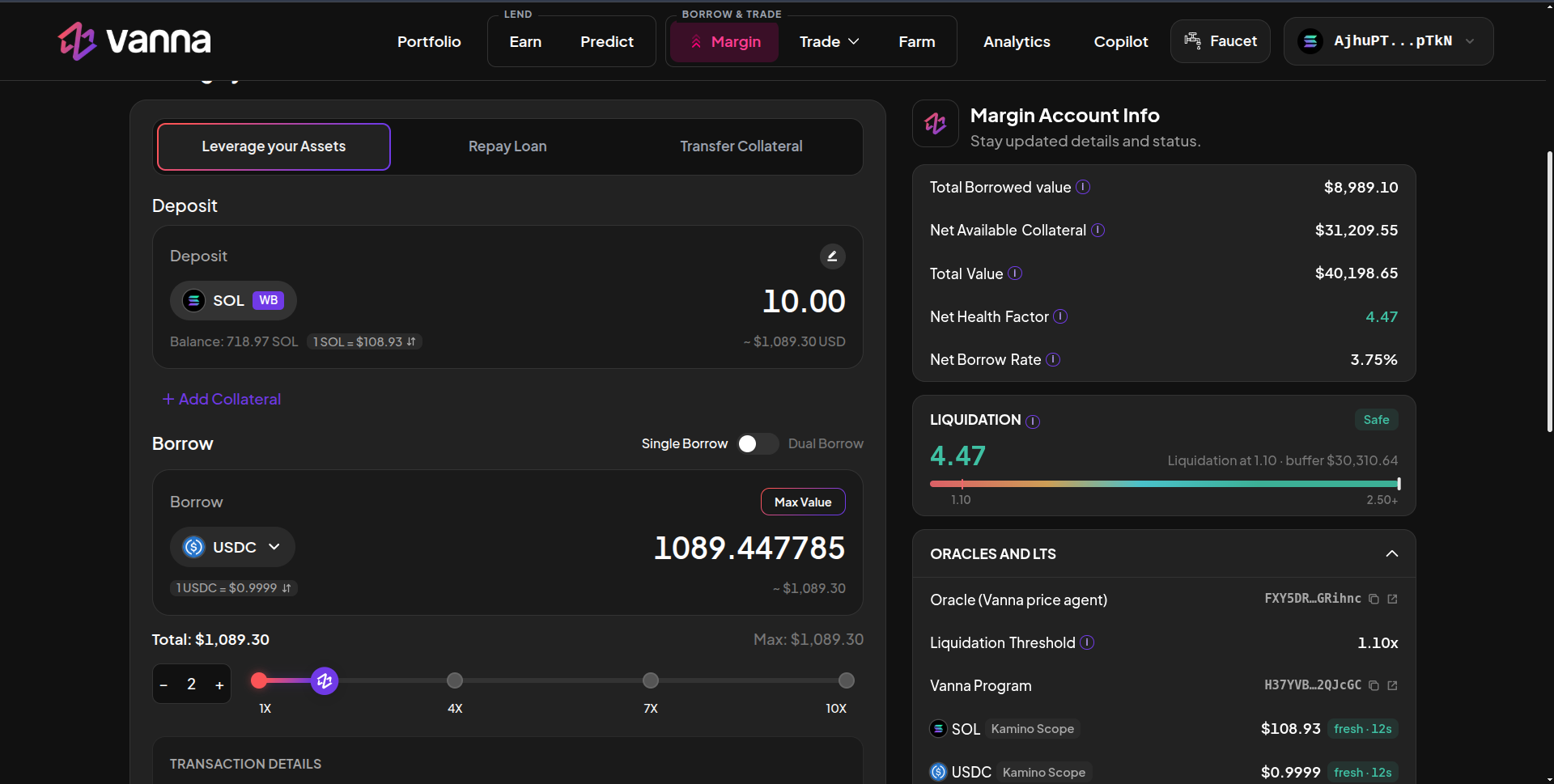The height and width of the screenshot is (784, 1554).
Task: Decrease leverage with the minus button
Action: pyautogui.click(x=163, y=684)
